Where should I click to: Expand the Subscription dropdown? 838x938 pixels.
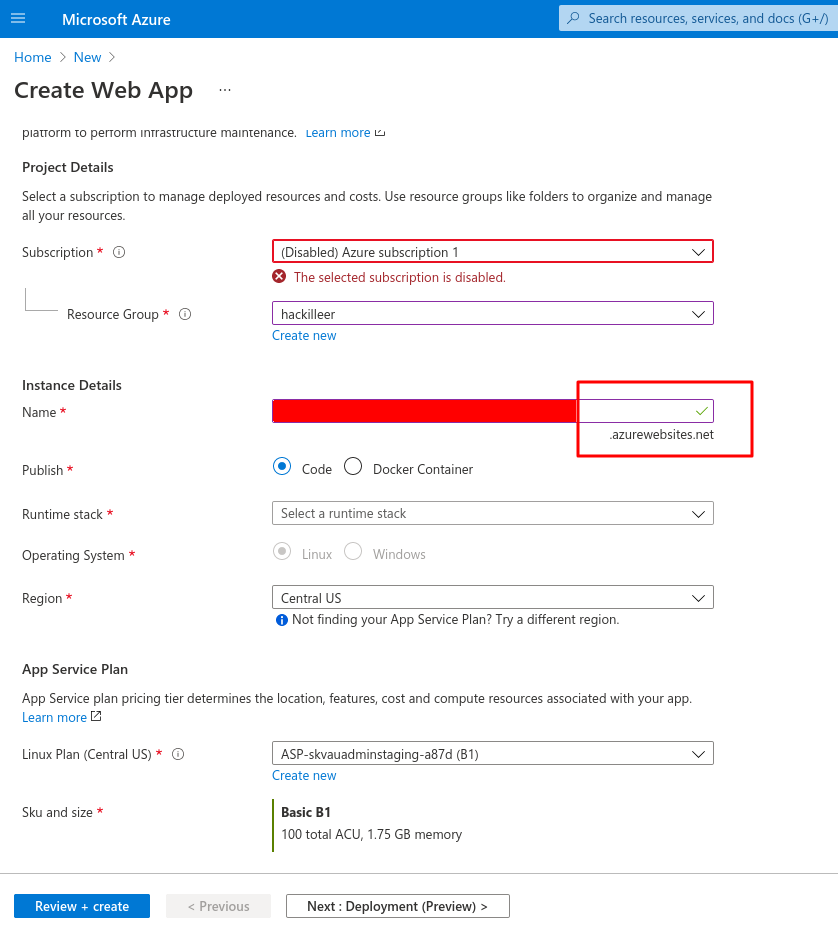(492, 252)
